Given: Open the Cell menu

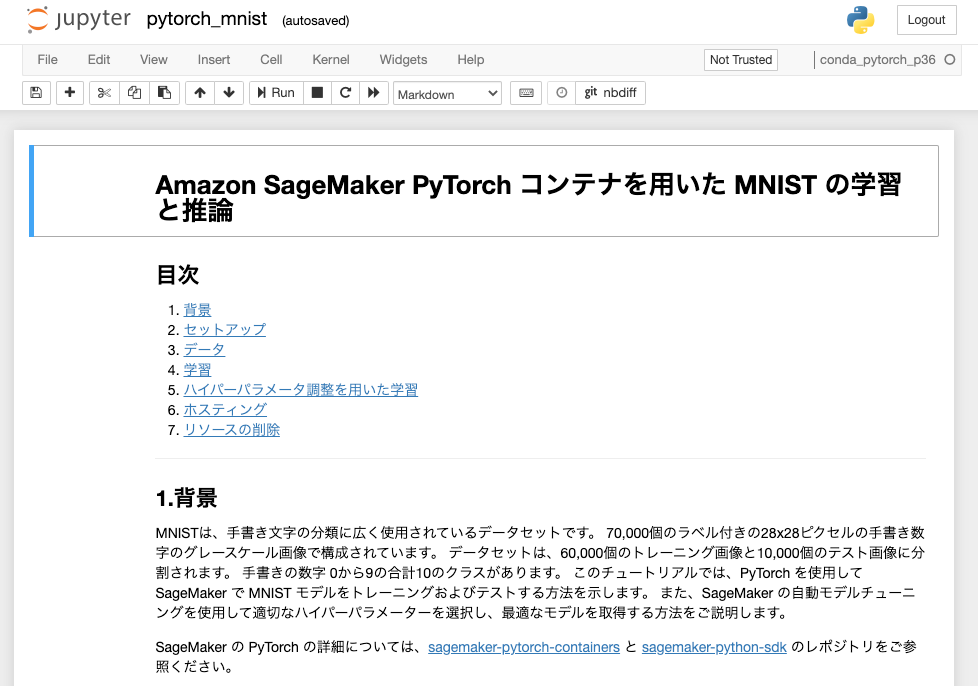Looking at the screenshot, I should pyautogui.click(x=271, y=60).
